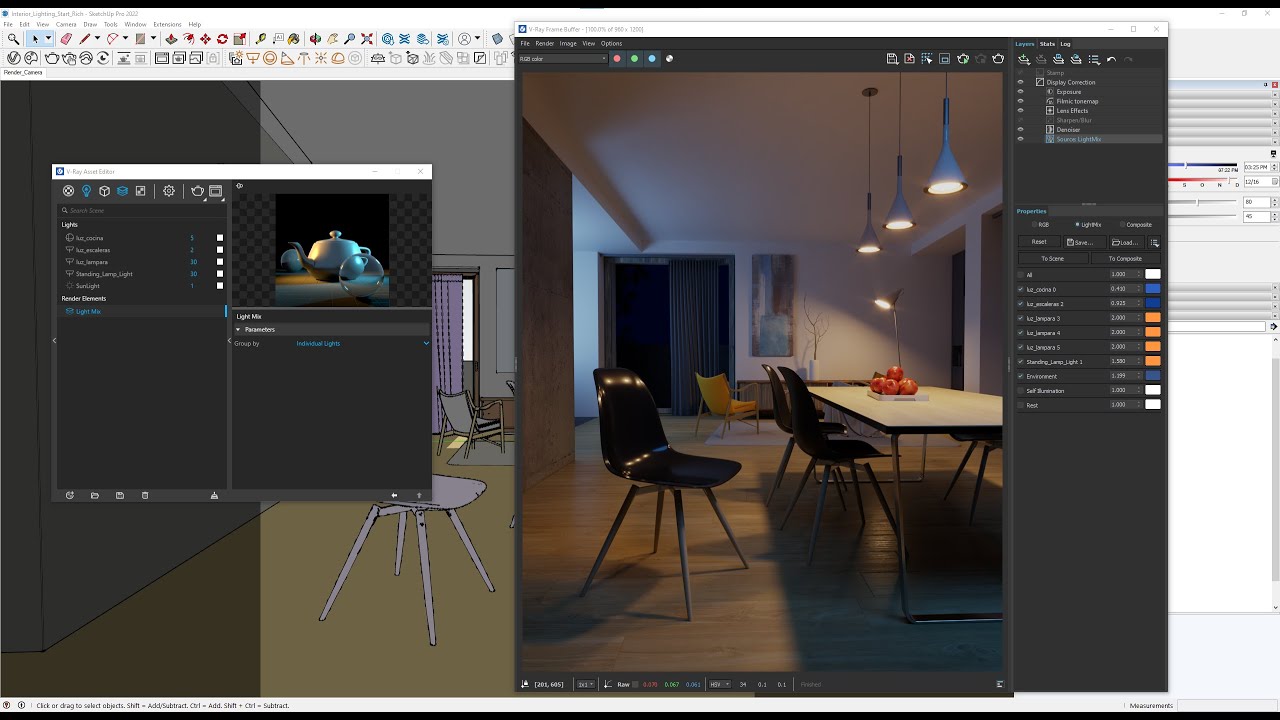1280x720 pixels.
Task: Open Render Elements category in Asset Editor
Action: click(x=122, y=191)
